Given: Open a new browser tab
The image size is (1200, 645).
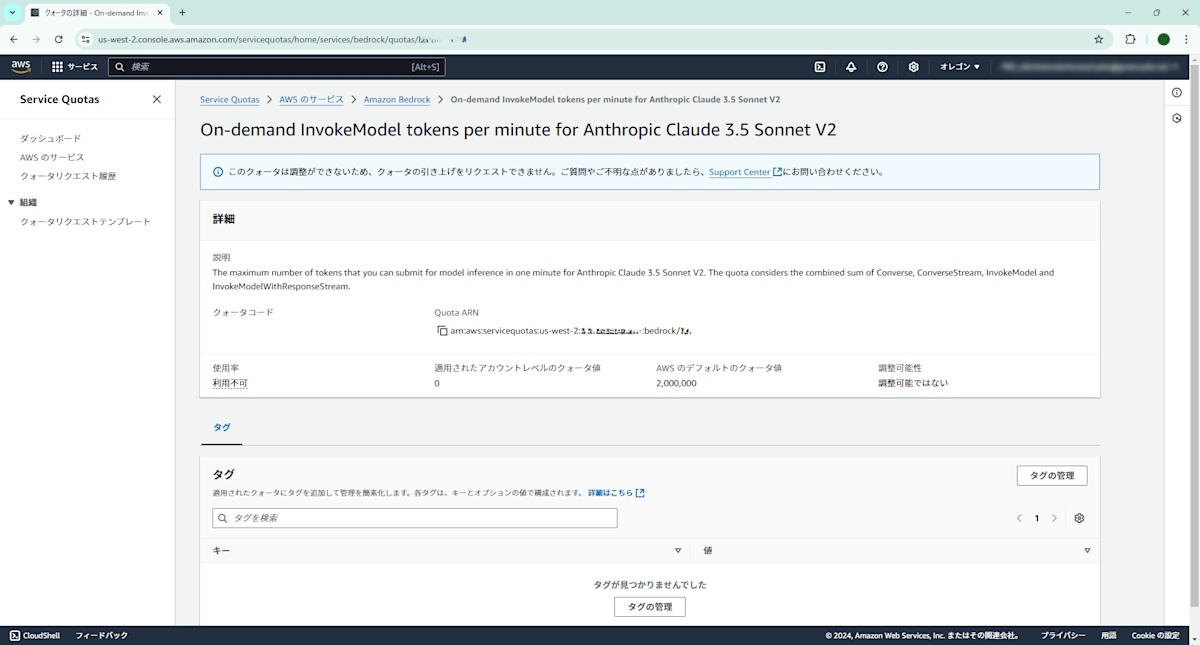Looking at the screenshot, I should (x=182, y=12).
